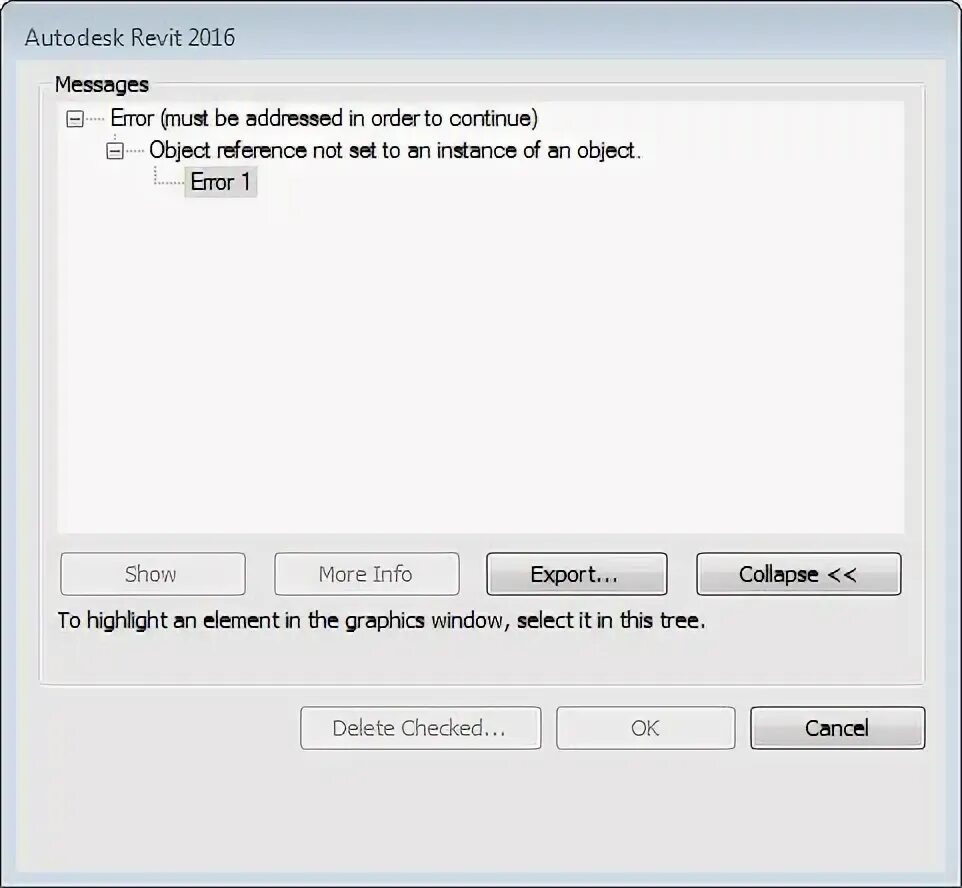
Task: Click the More Info button
Action: [x=366, y=574]
